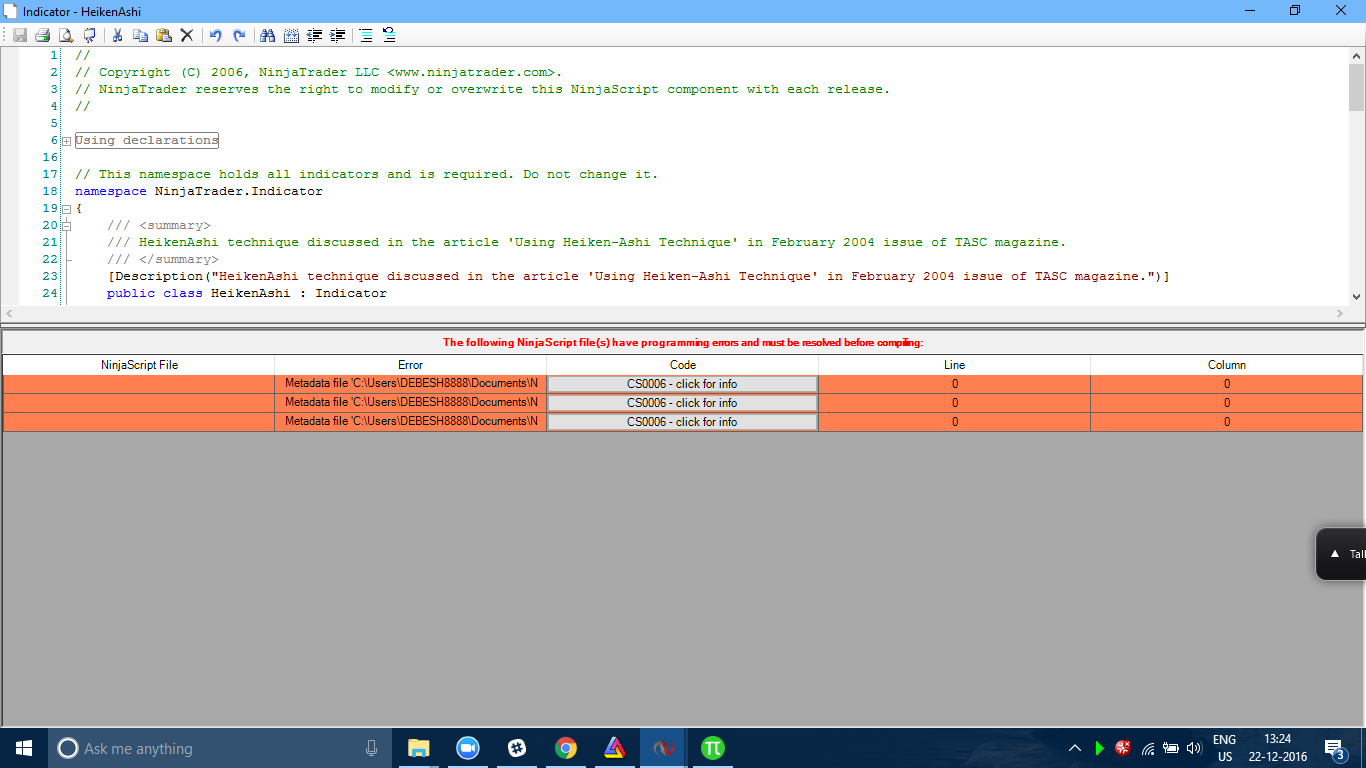The width and height of the screenshot is (1366, 768).
Task: Redo the last undone edit
Action: tap(238, 35)
